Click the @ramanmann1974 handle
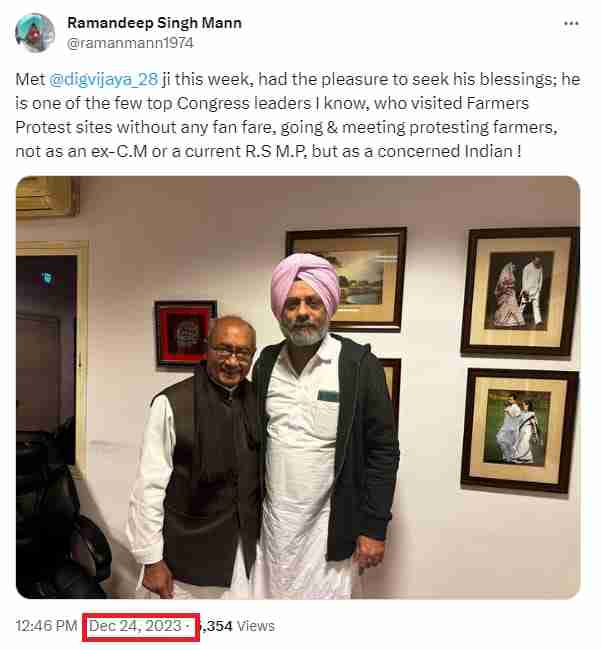Screen dimensions: 602x650 point(130,43)
